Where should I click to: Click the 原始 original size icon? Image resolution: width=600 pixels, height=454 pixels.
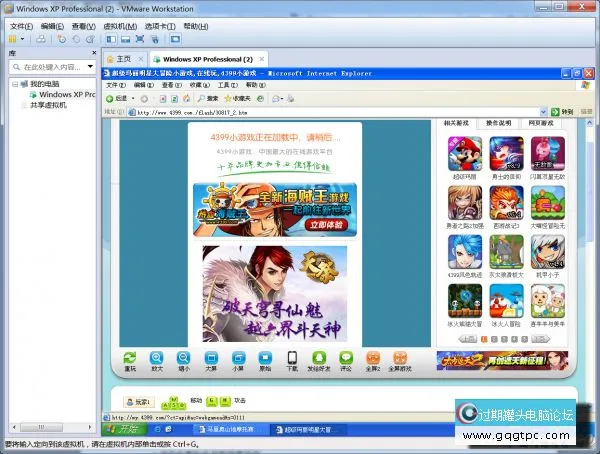click(x=265, y=358)
